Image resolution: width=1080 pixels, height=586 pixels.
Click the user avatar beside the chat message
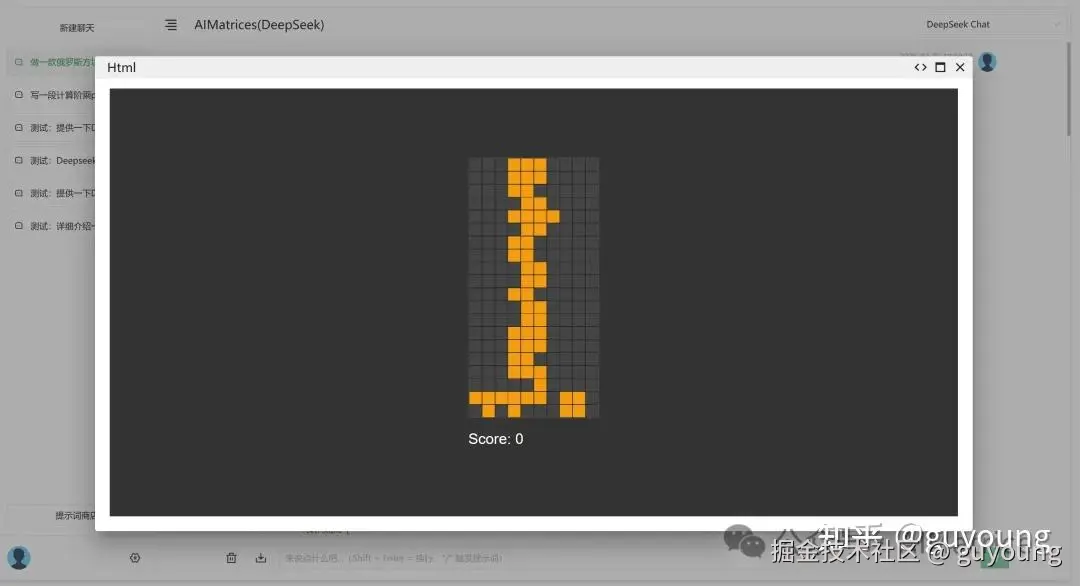(987, 62)
